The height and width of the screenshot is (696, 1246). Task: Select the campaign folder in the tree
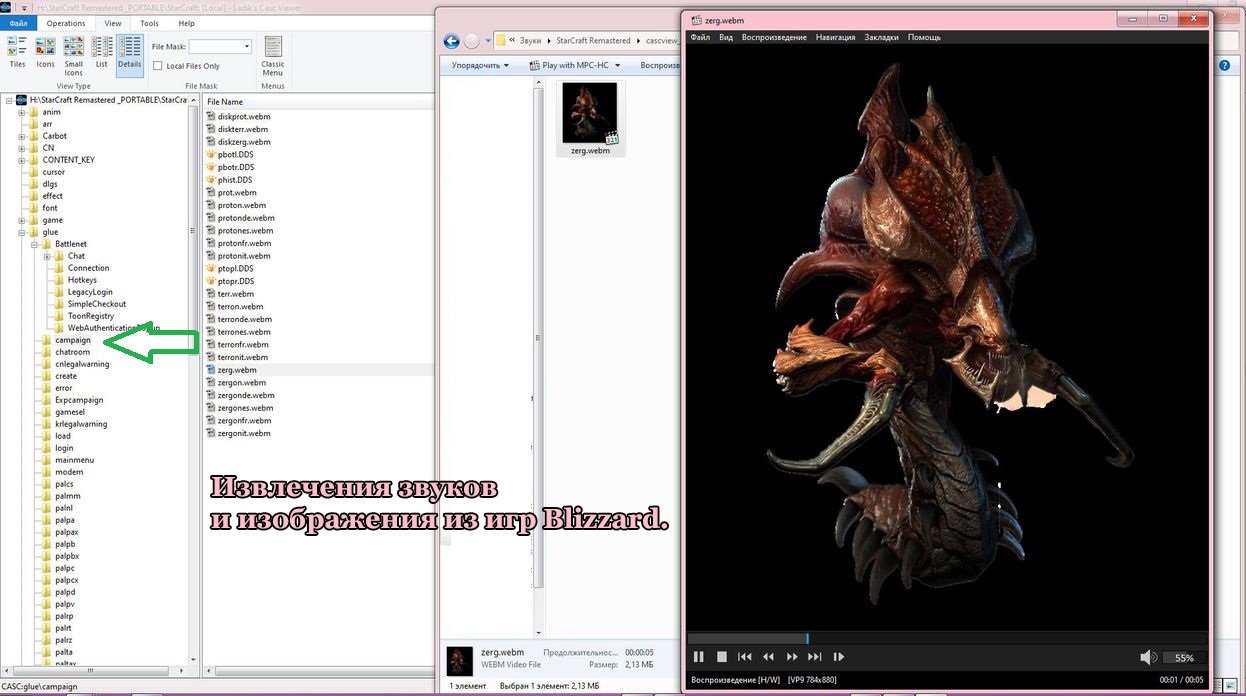click(x=72, y=340)
